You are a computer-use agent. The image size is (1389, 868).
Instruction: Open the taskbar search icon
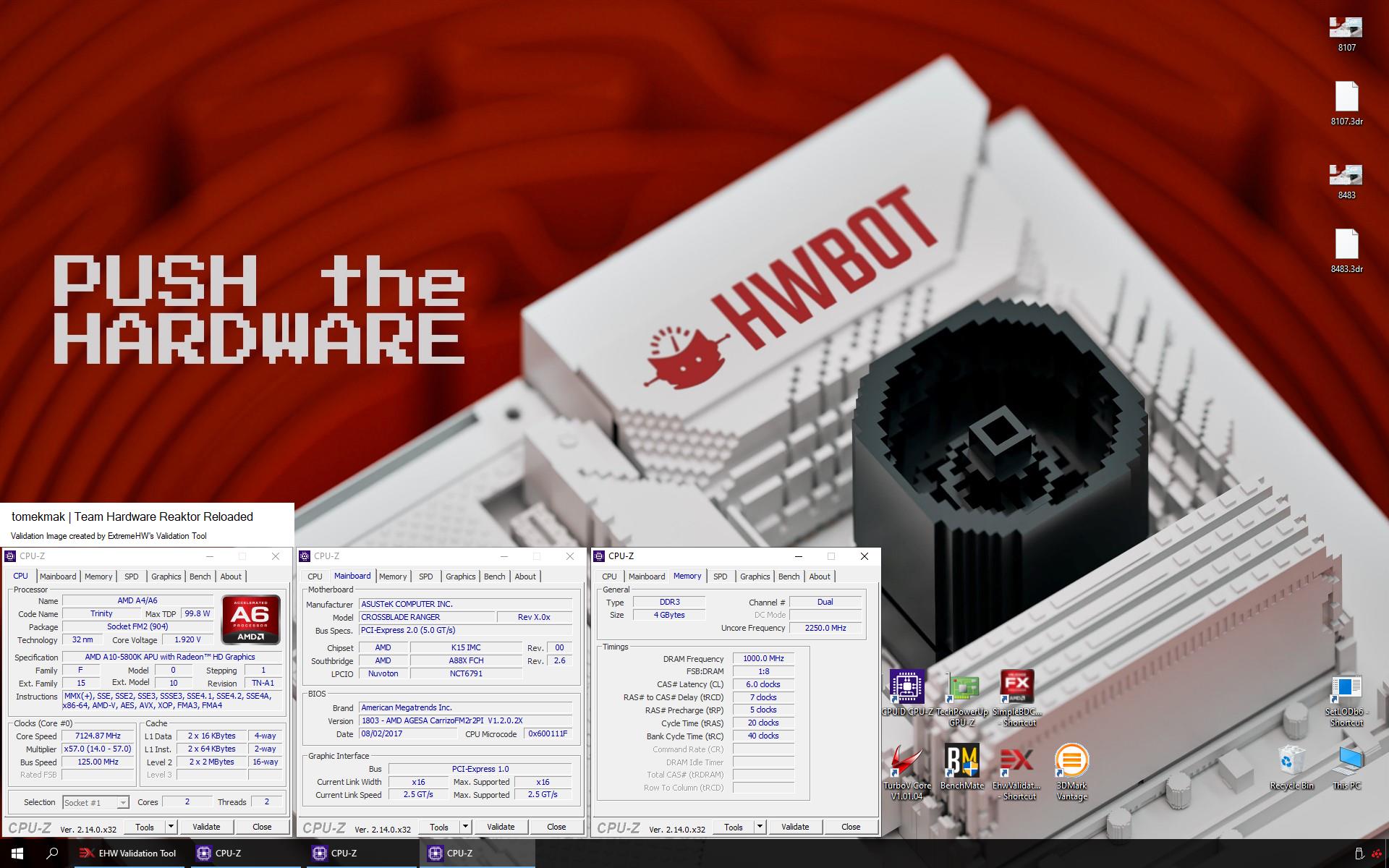tap(52, 854)
